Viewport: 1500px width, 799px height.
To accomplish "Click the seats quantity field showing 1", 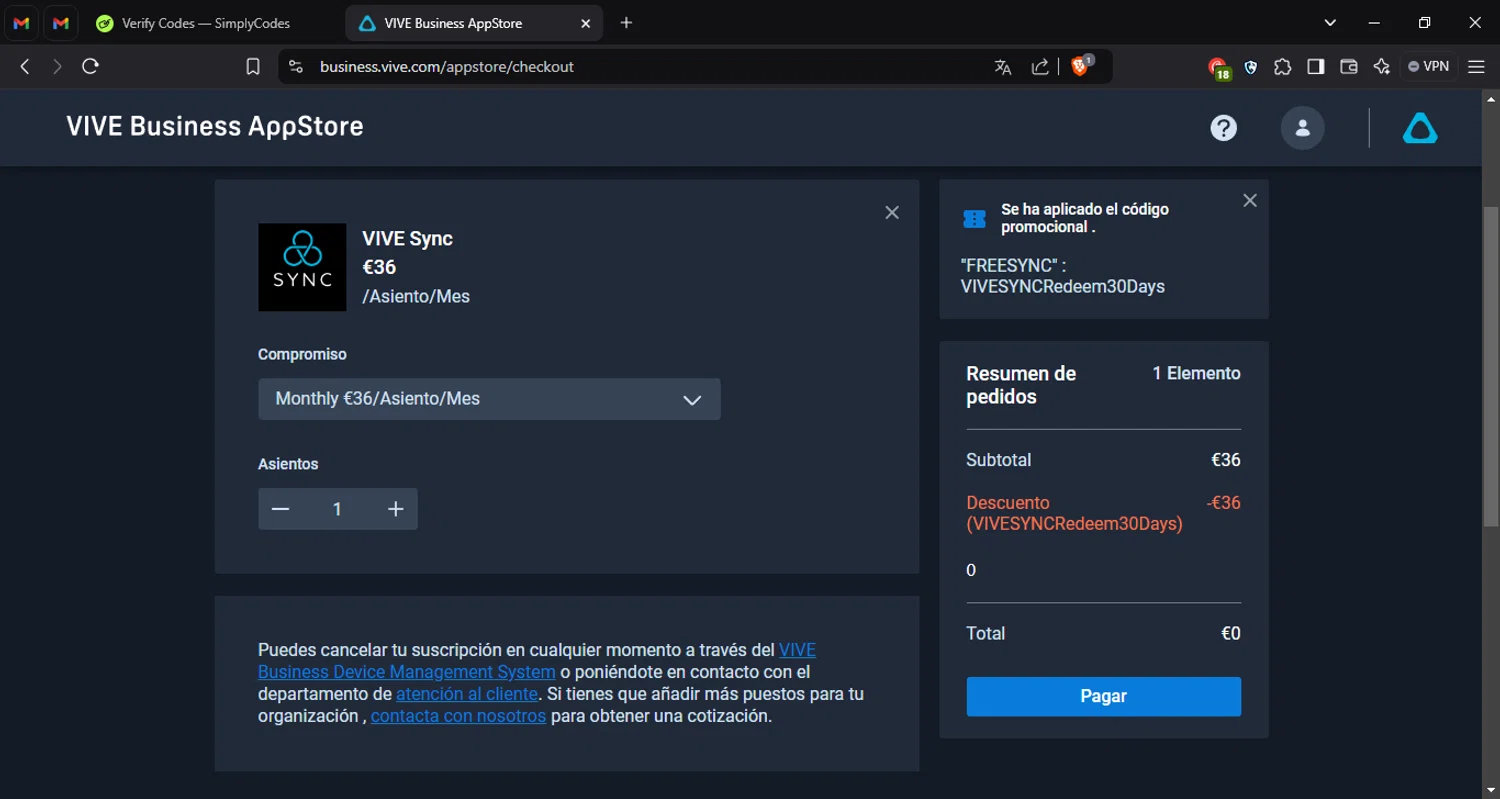I will 337,509.
